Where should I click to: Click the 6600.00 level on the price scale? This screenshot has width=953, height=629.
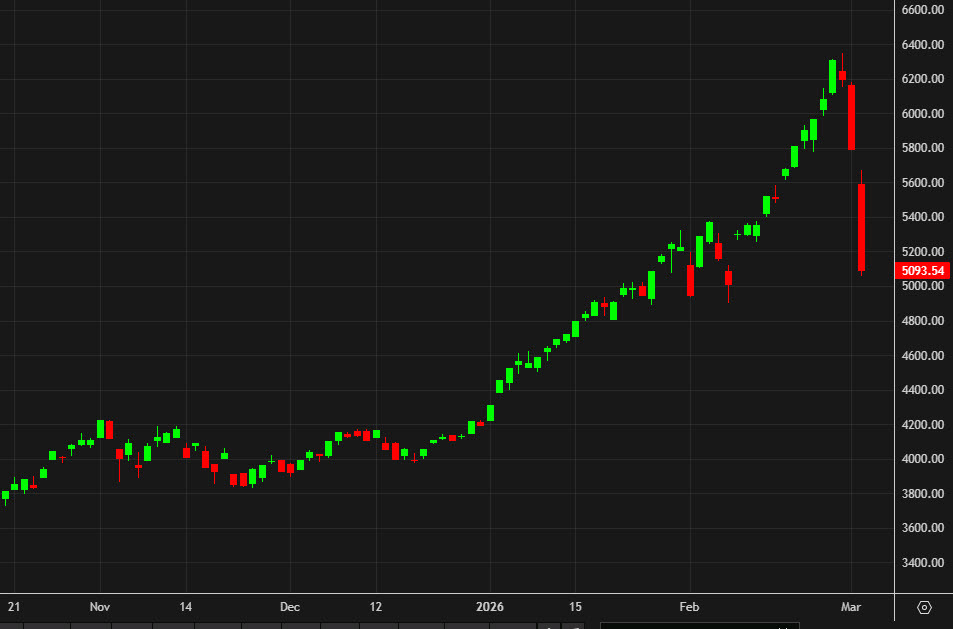(x=921, y=10)
